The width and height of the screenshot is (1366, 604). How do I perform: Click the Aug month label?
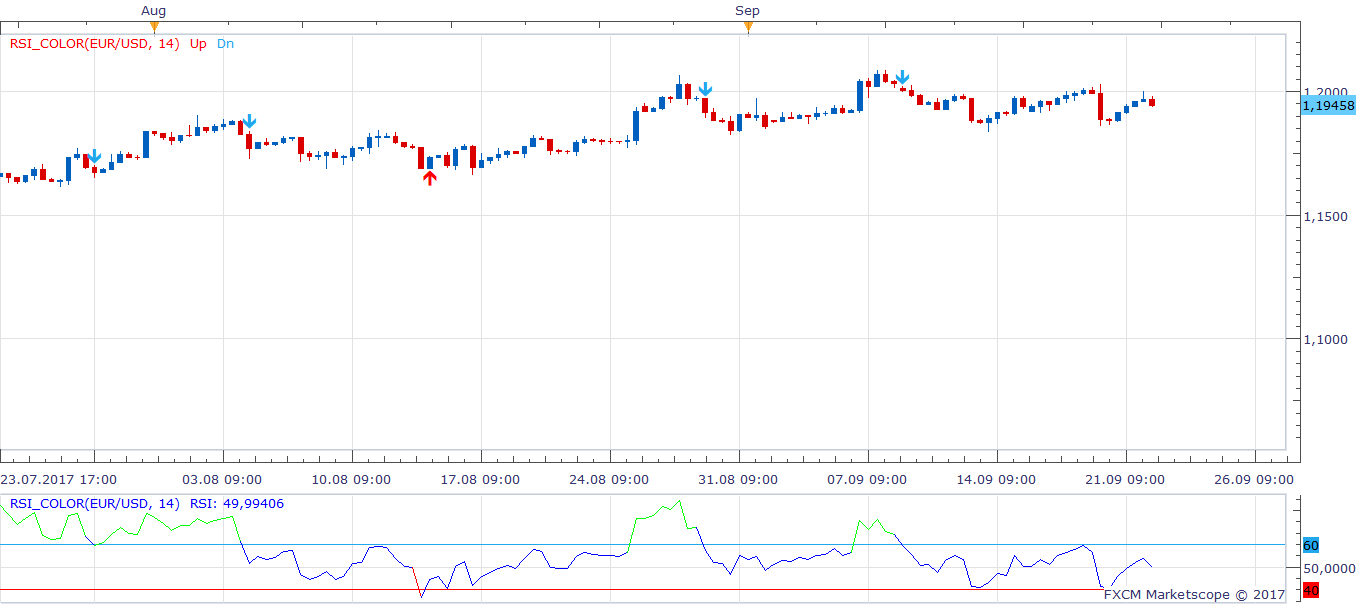[x=153, y=11]
